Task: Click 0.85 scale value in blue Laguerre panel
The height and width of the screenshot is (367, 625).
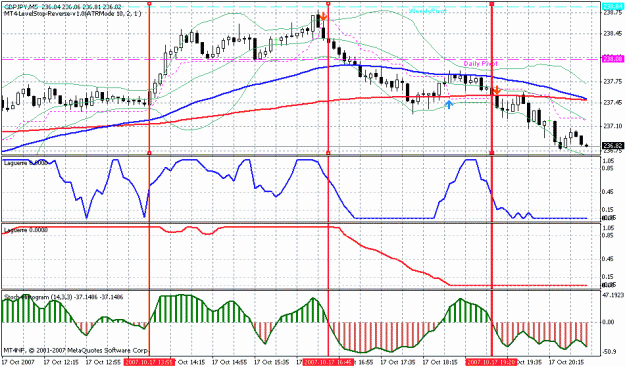Action: pos(608,168)
